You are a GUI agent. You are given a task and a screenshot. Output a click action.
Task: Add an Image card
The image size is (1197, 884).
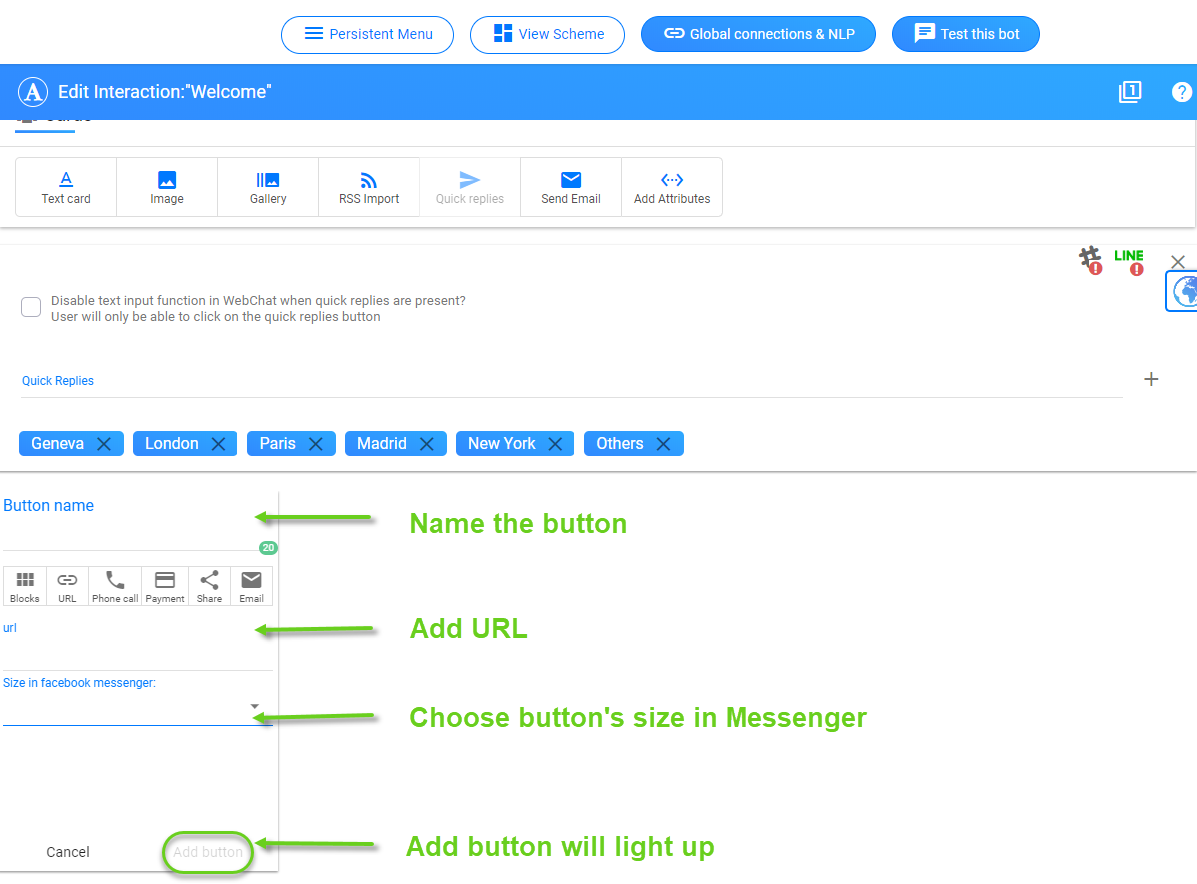(x=166, y=186)
